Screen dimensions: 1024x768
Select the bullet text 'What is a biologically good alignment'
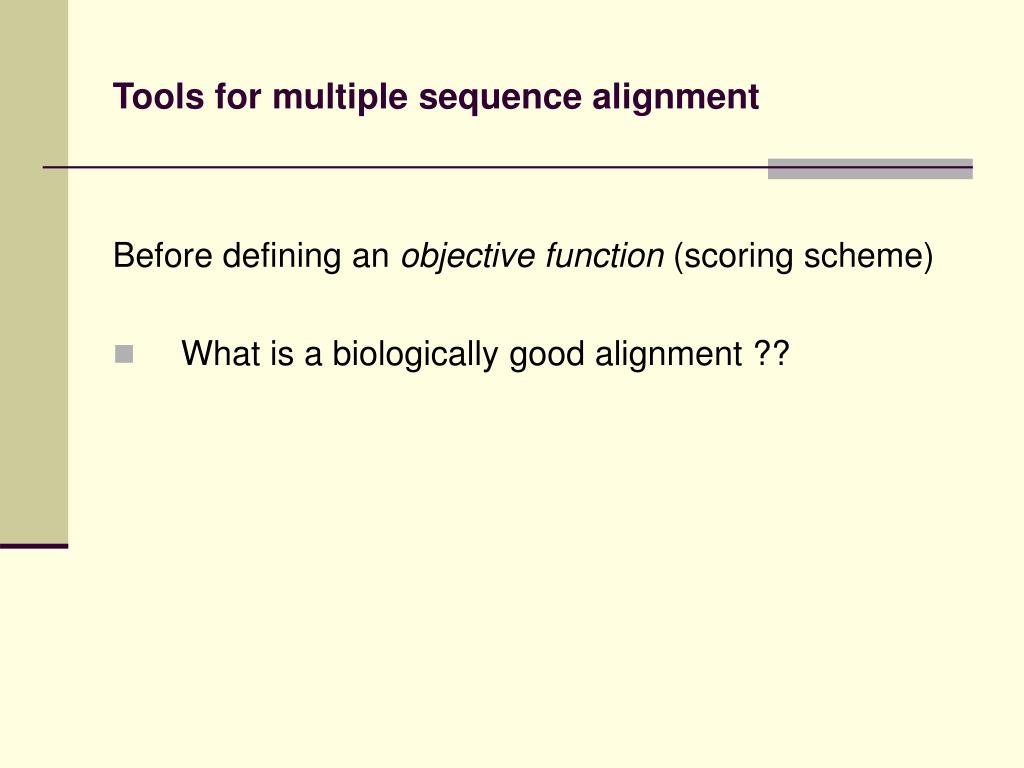click(462, 355)
